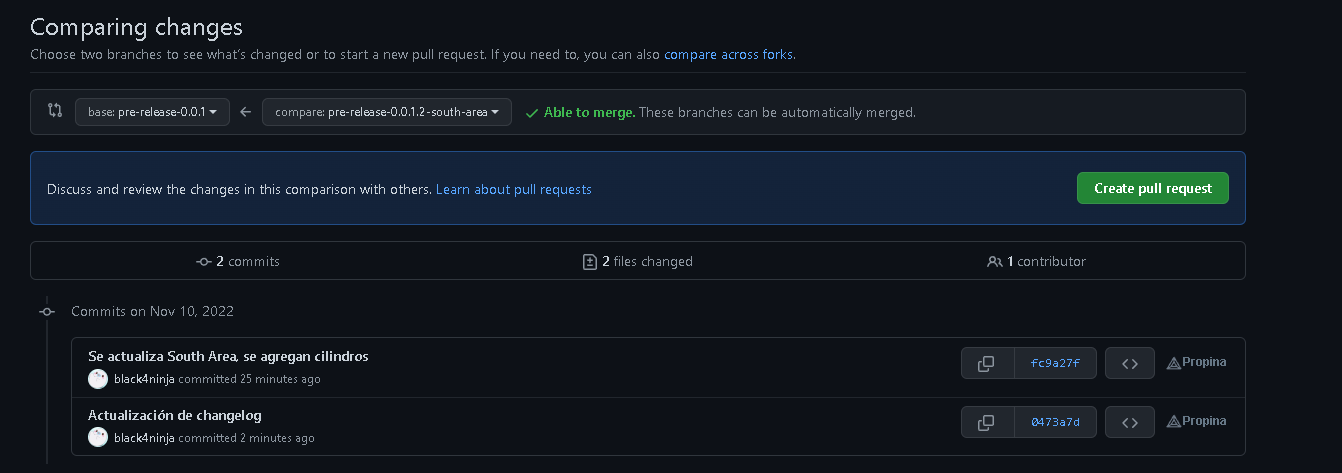
Task: Open the 'Actualización de changelog' commit title
Action: [x=175, y=415]
